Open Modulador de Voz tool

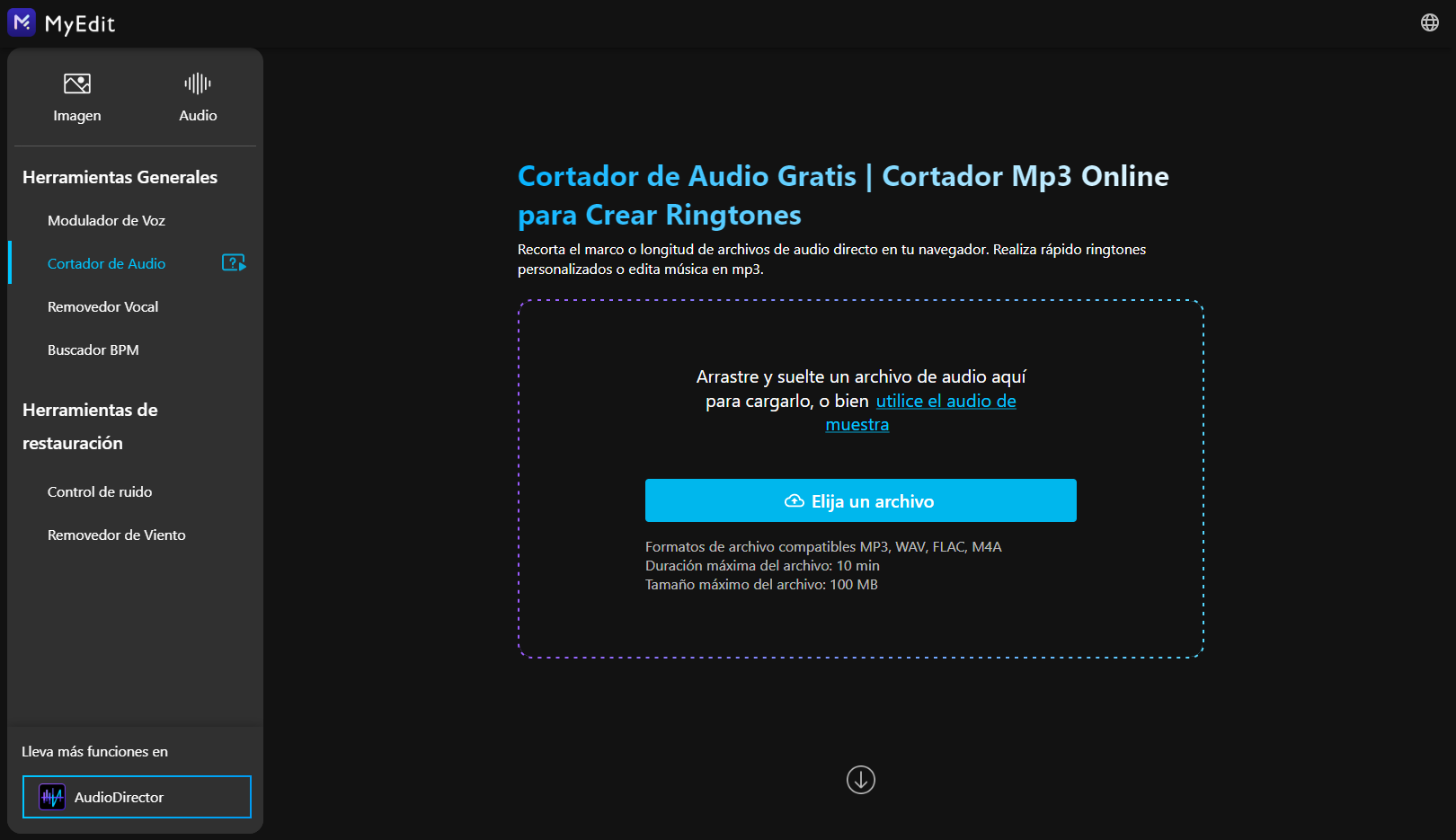[106, 220]
